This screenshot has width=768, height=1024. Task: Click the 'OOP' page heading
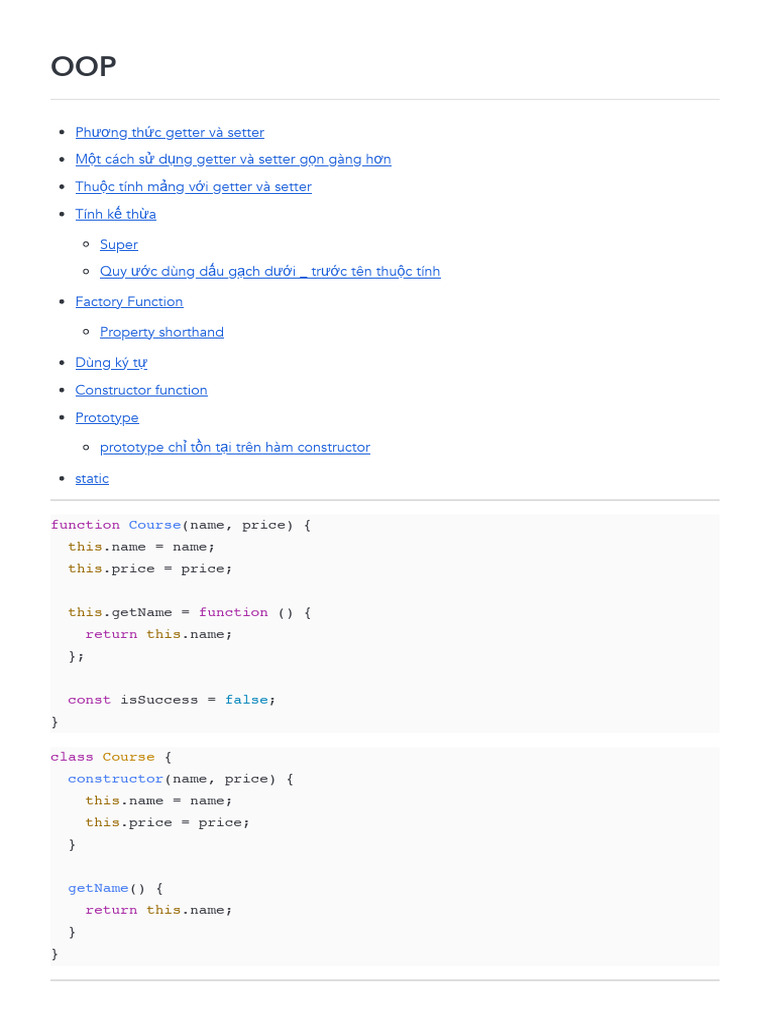[x=83, y=66]
